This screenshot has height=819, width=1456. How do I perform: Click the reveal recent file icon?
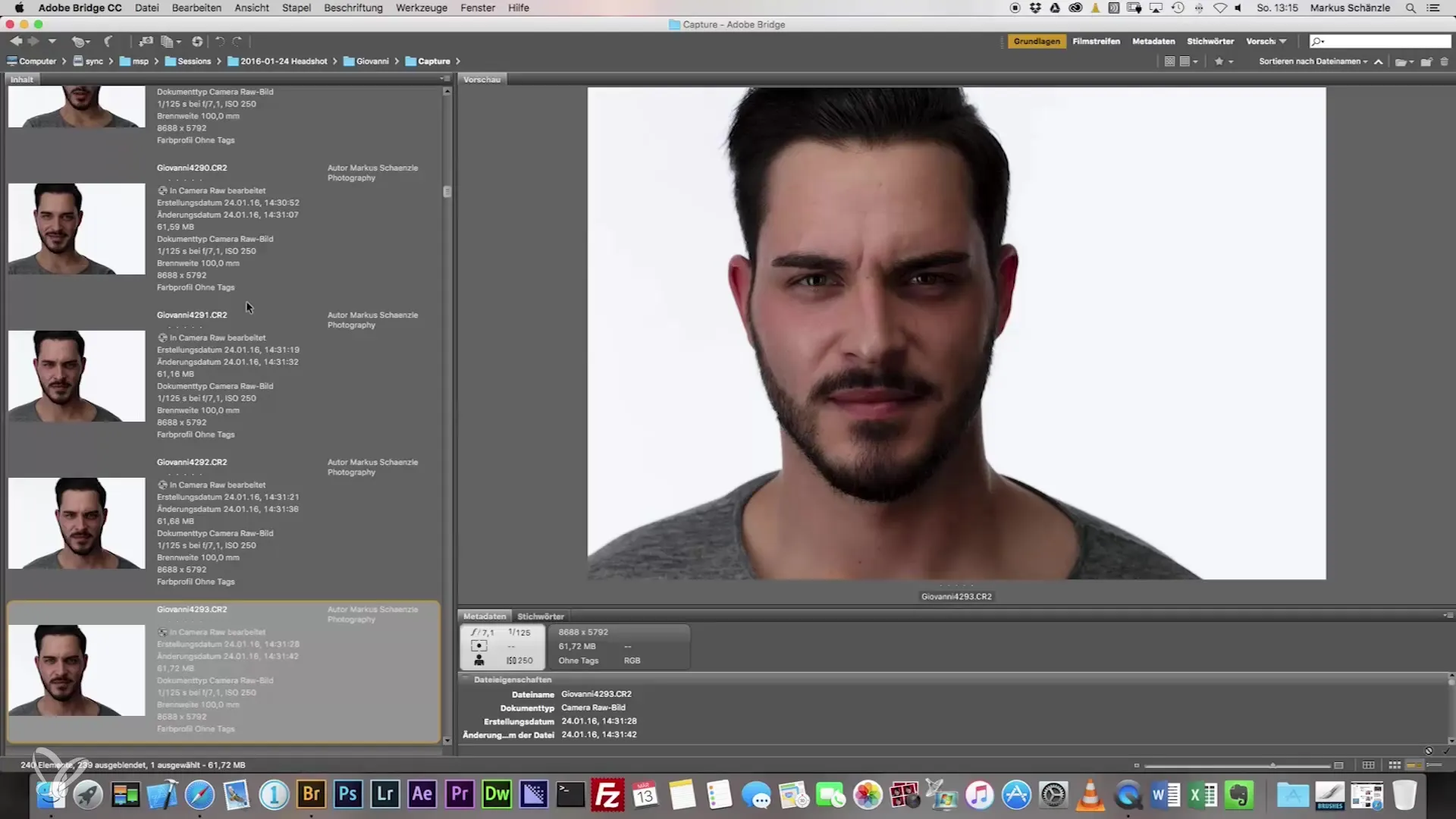tap(79, 42)
